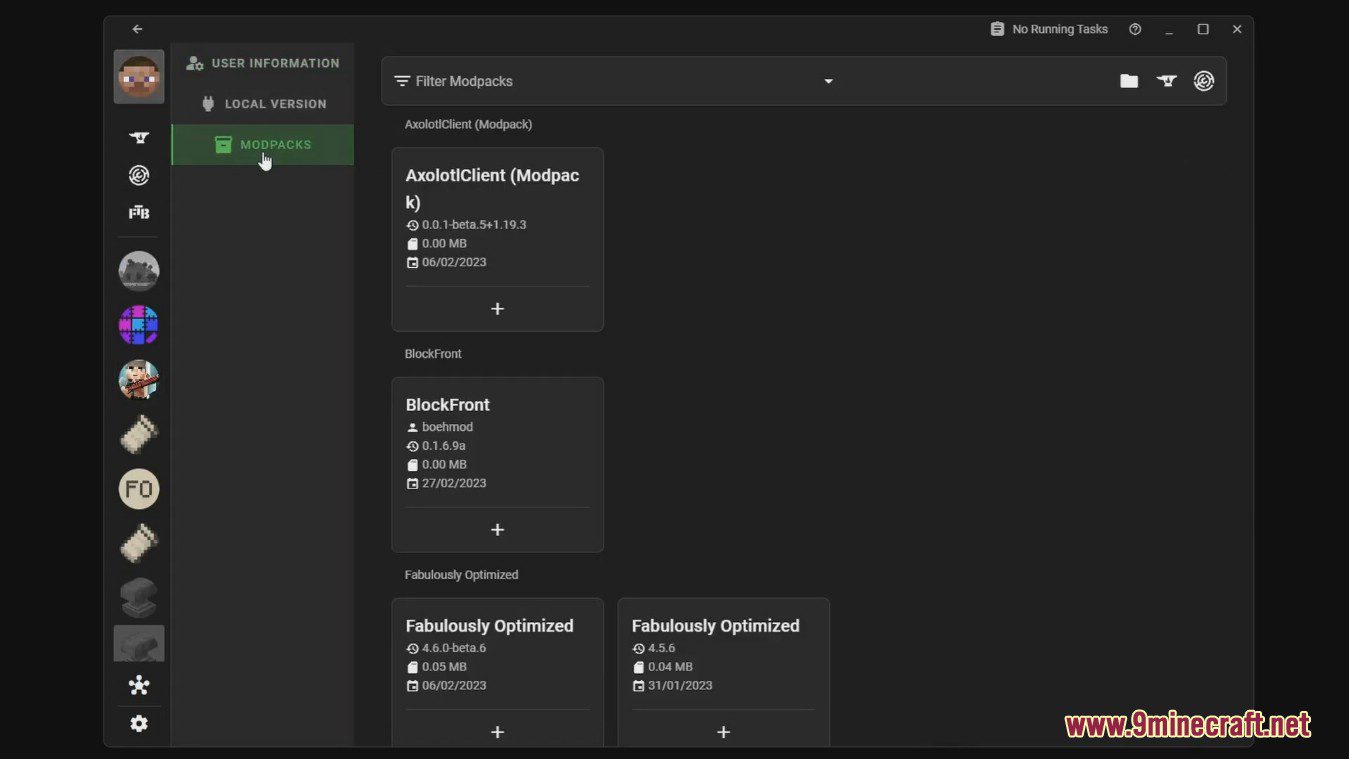The width and height of the screenshot is (1349, 759).
Task: Select the gray landscape instance icon
Action: point(139,271)
